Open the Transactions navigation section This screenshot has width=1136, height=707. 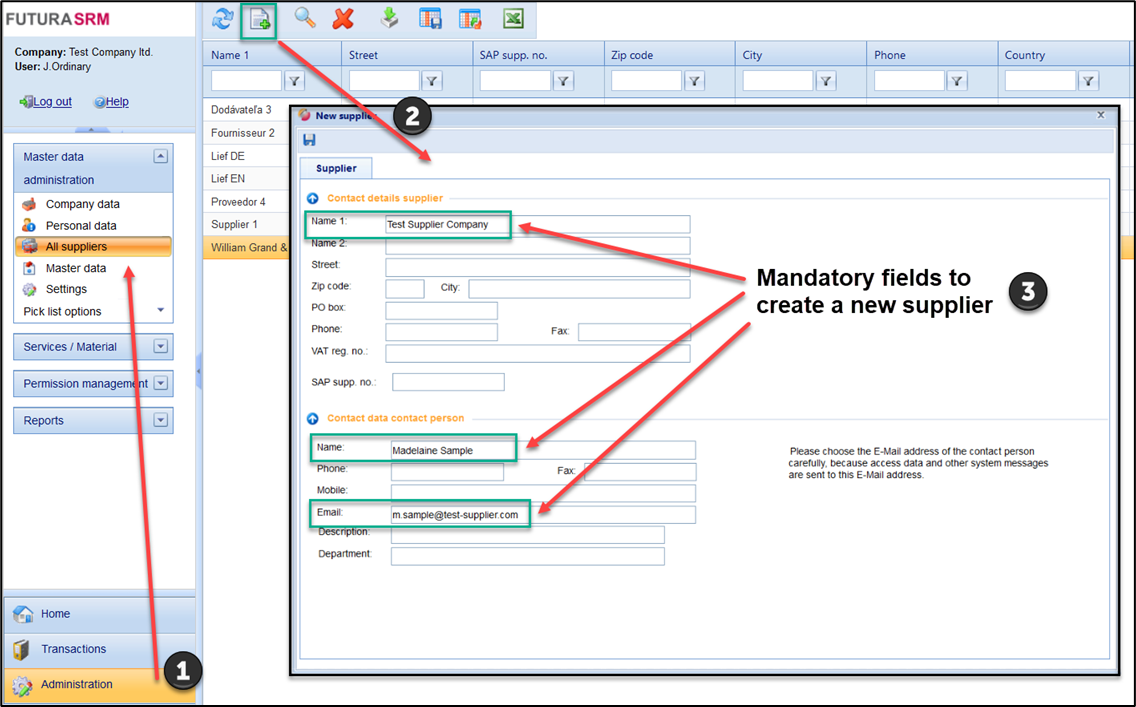73,649
